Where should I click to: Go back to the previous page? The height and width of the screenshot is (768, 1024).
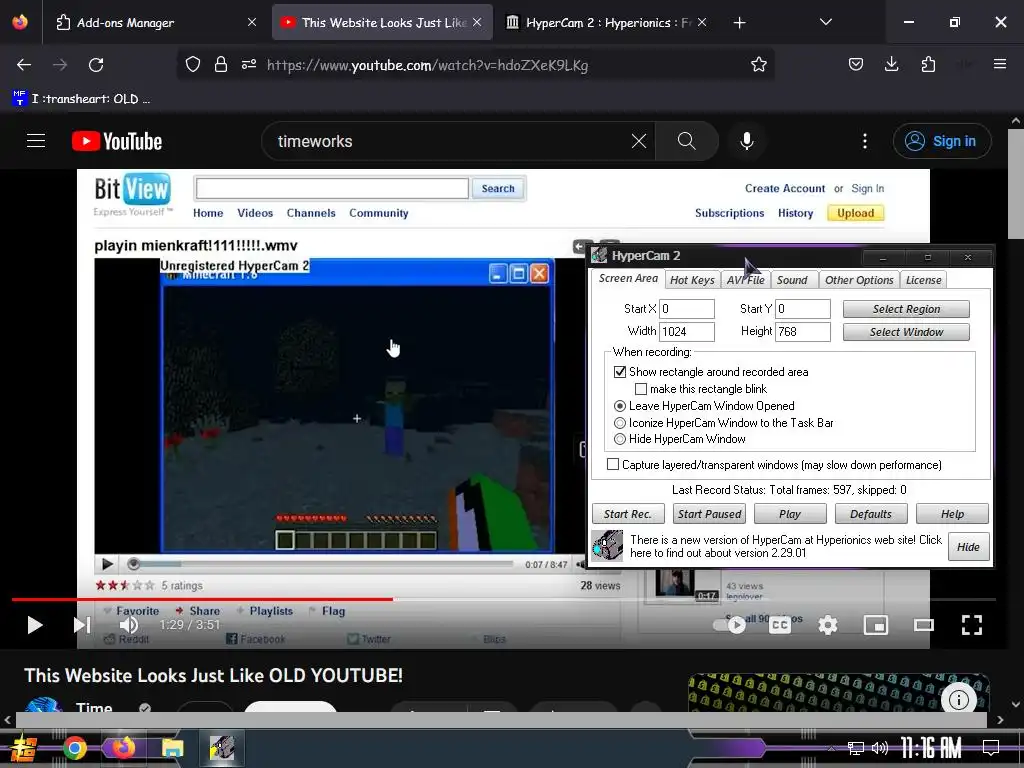pos(24,65)
